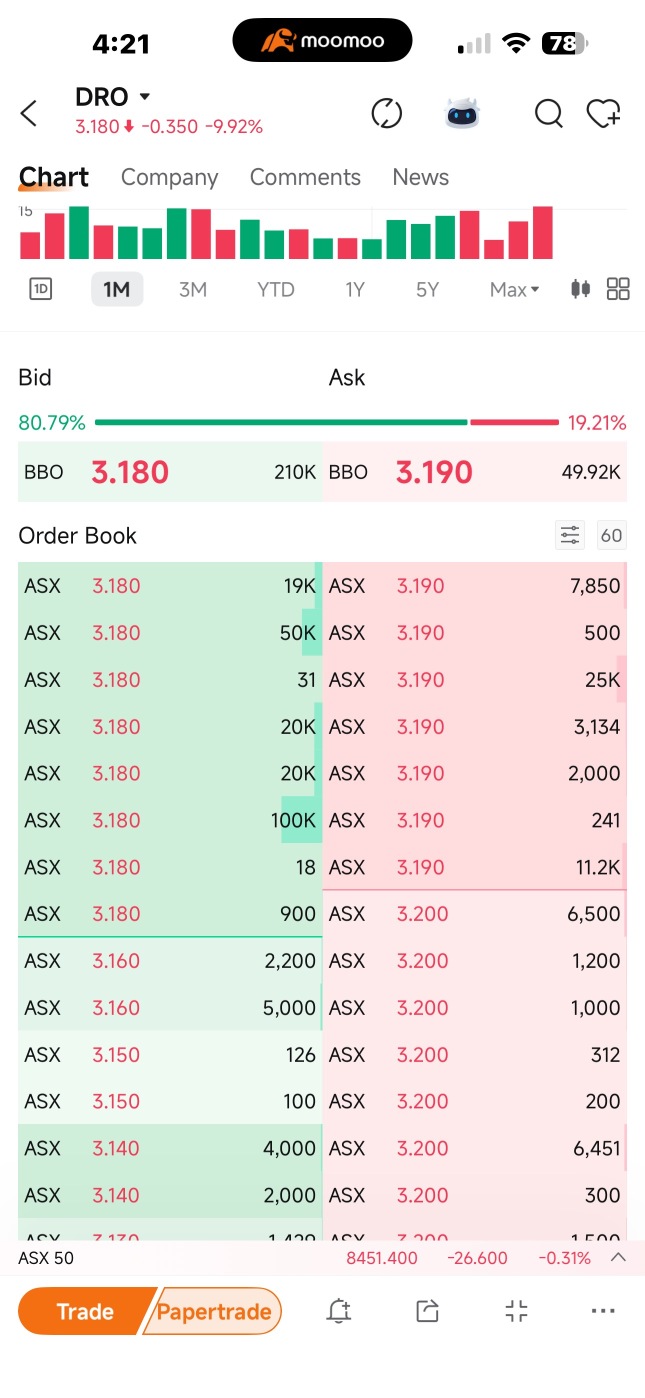
Task: Switch to the Company tab
Action: [x=169, y=177]
